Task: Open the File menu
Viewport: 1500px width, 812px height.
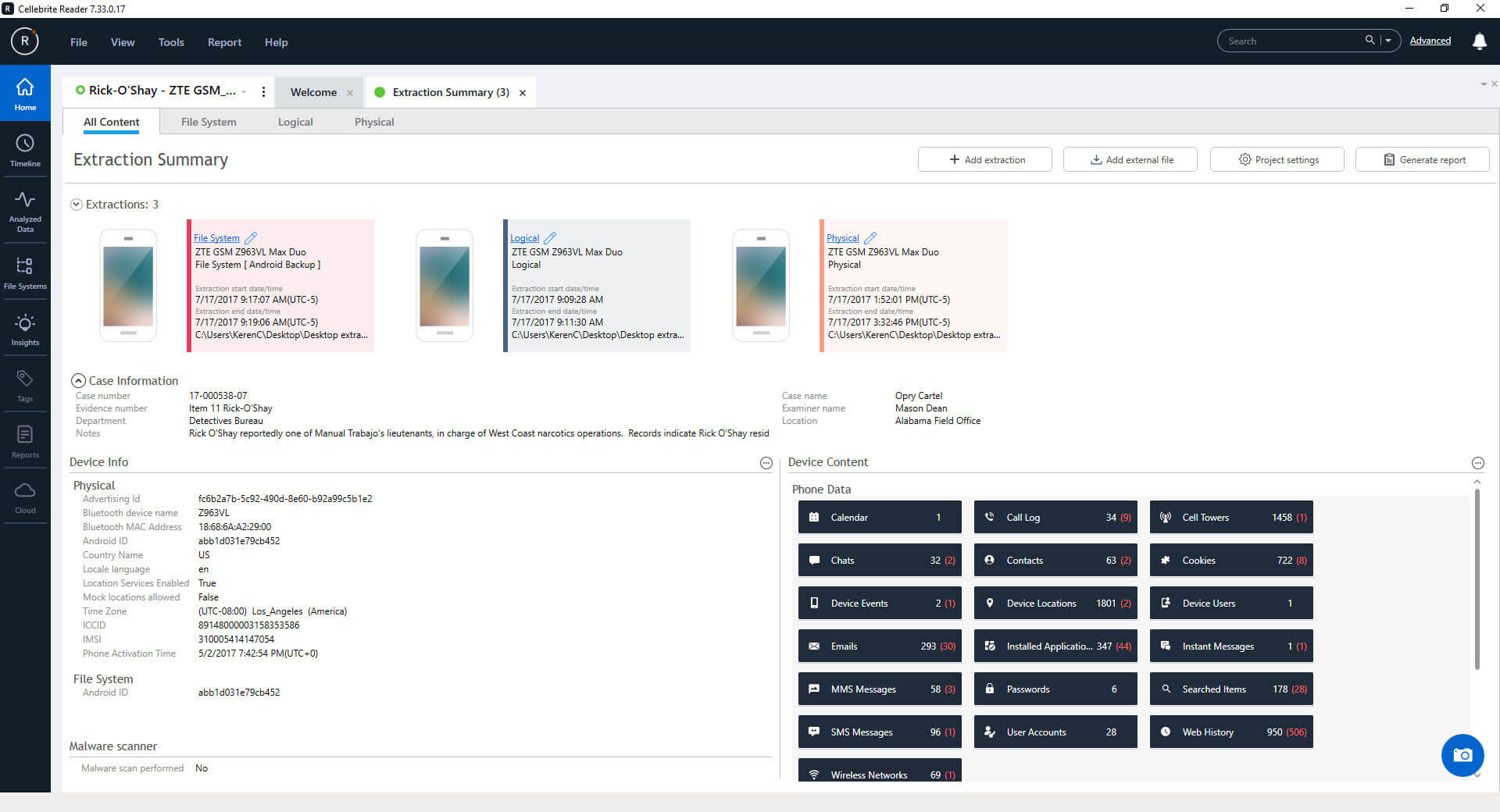Action: [79, 42]
